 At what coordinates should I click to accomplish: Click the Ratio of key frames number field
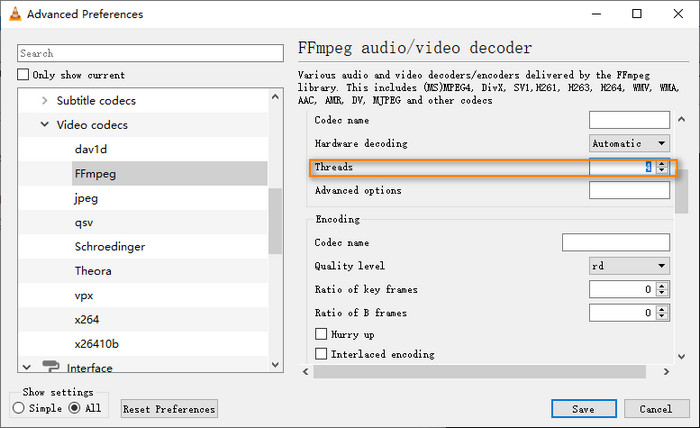click(623, 289)
